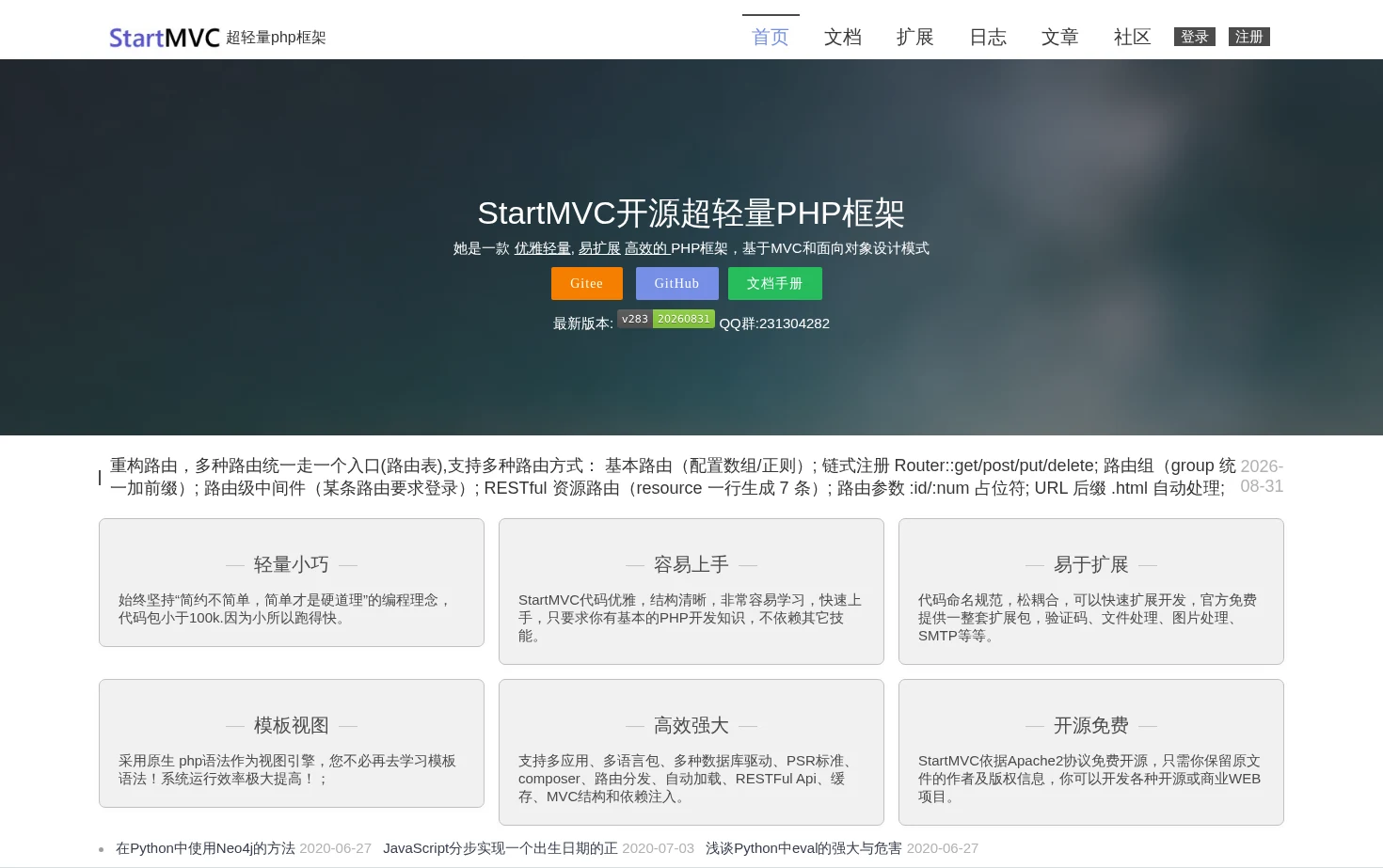Click the StartMVC开源超轻量PHP框架 heading
The width and height of the screenshot is (1383, 868).
point(691,213)
